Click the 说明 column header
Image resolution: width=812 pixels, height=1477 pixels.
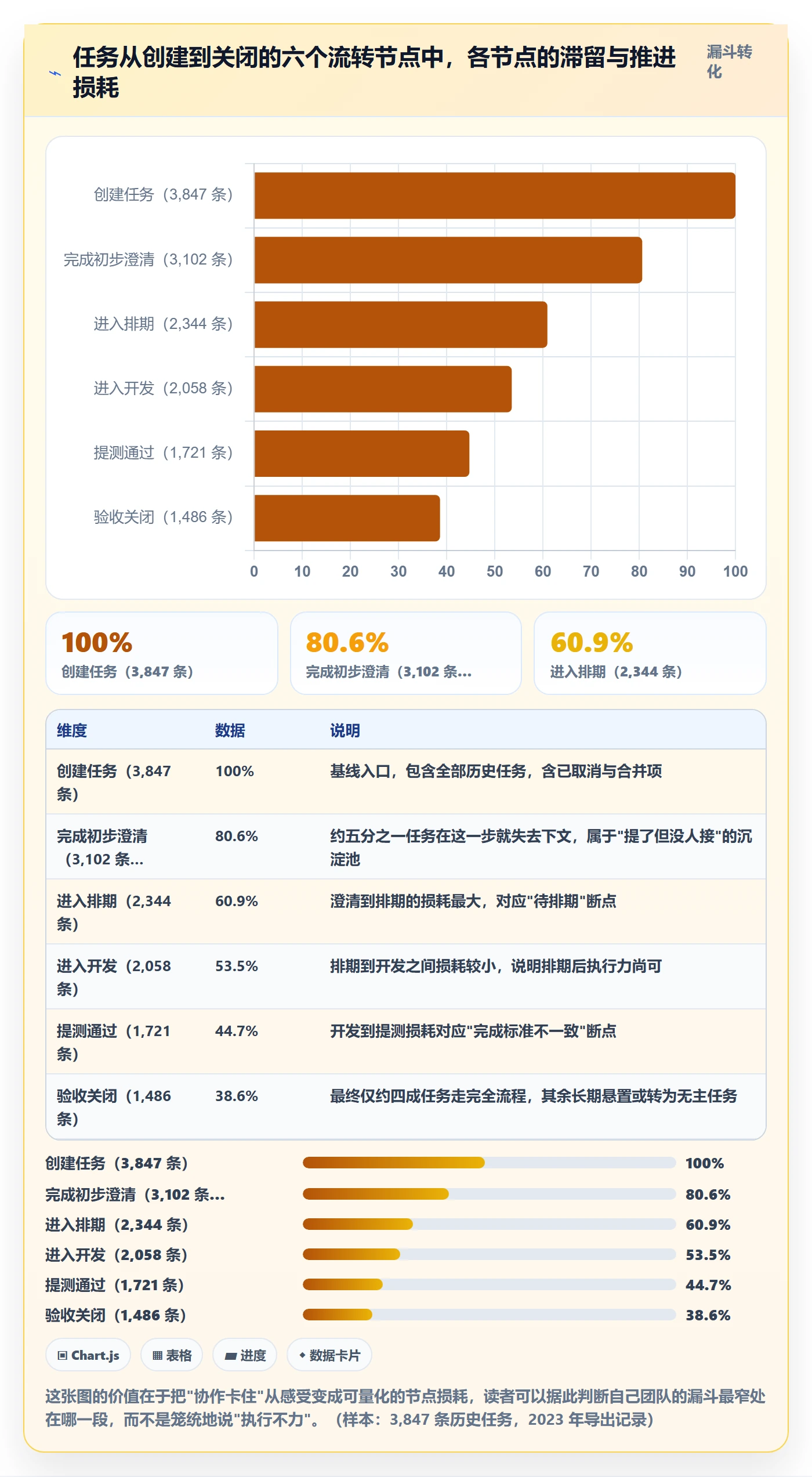(x=345, y=730)
